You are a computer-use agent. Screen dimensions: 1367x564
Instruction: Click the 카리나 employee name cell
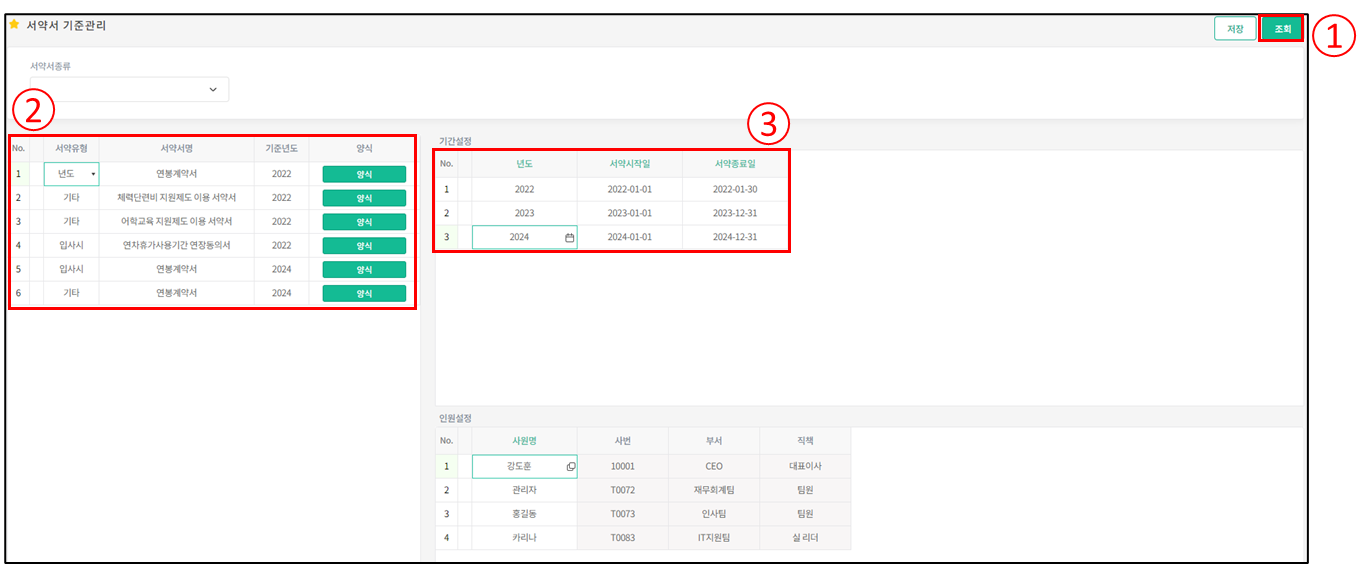(524, 538)
